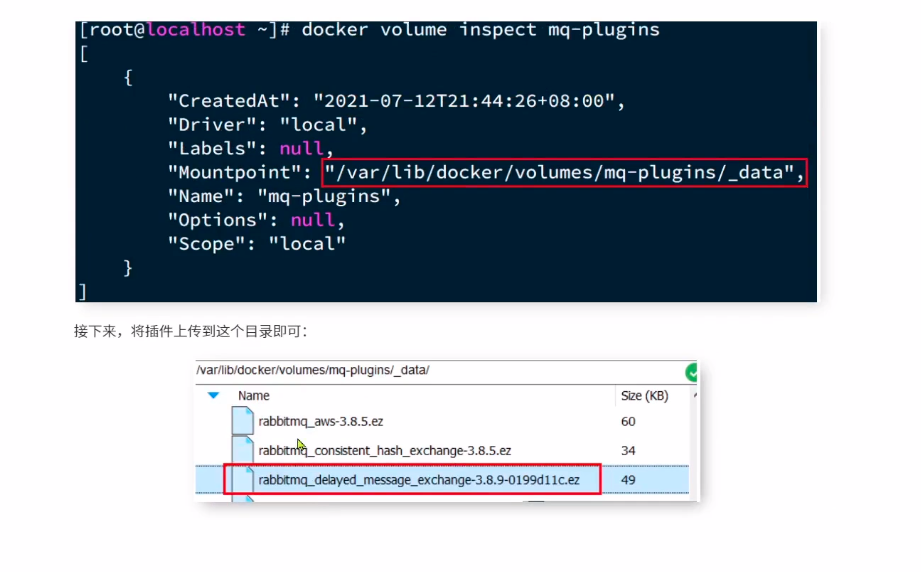
Task: Click the Size (KB) column header
Action: [x=644, y=396]
